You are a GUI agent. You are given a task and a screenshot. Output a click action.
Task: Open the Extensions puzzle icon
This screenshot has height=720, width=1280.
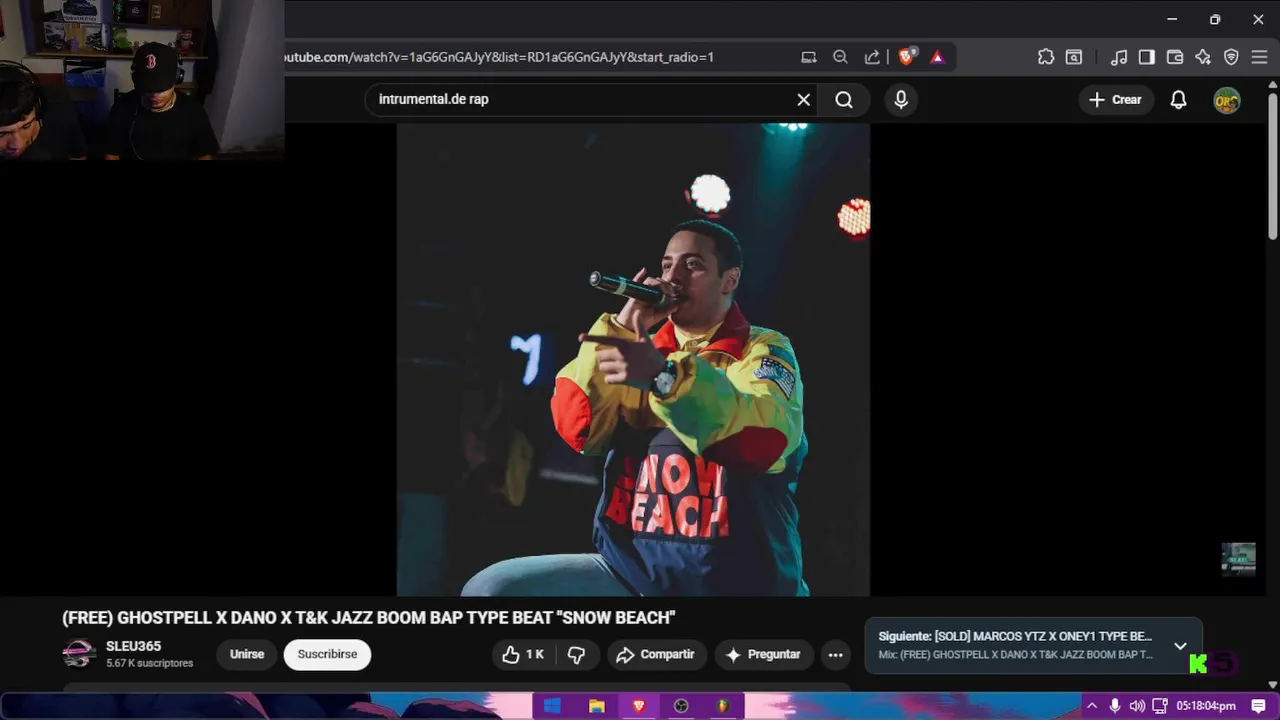click(1046, 57)
